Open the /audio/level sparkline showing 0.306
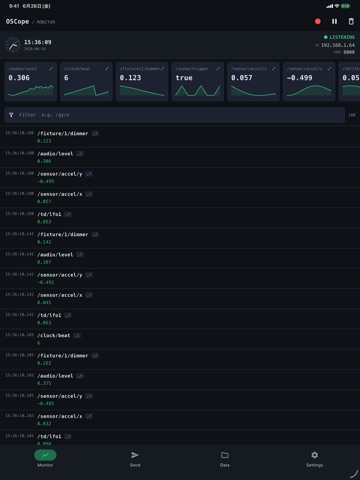 (x=31, y=91)
